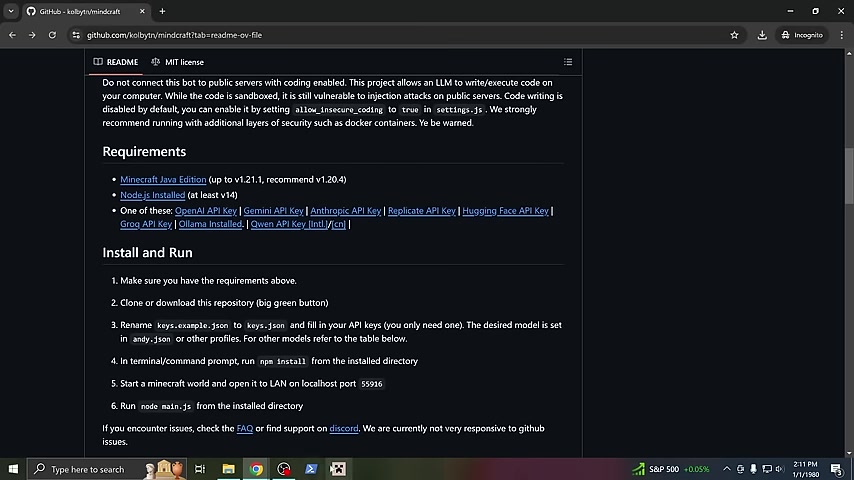854x480 pixels.
Task: Click the microphone tray icon
Action: [x=753, y=469]
